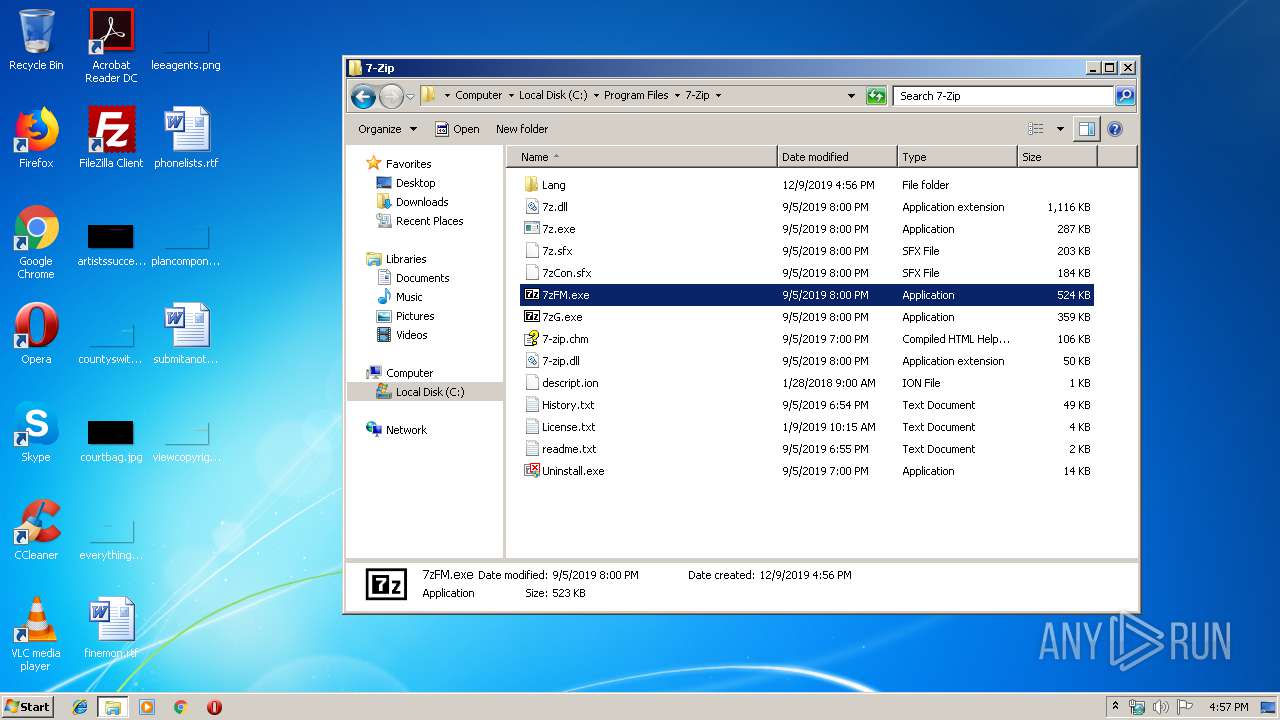
Task: Toggle the preview pane button
Action: coord(1086,129)
